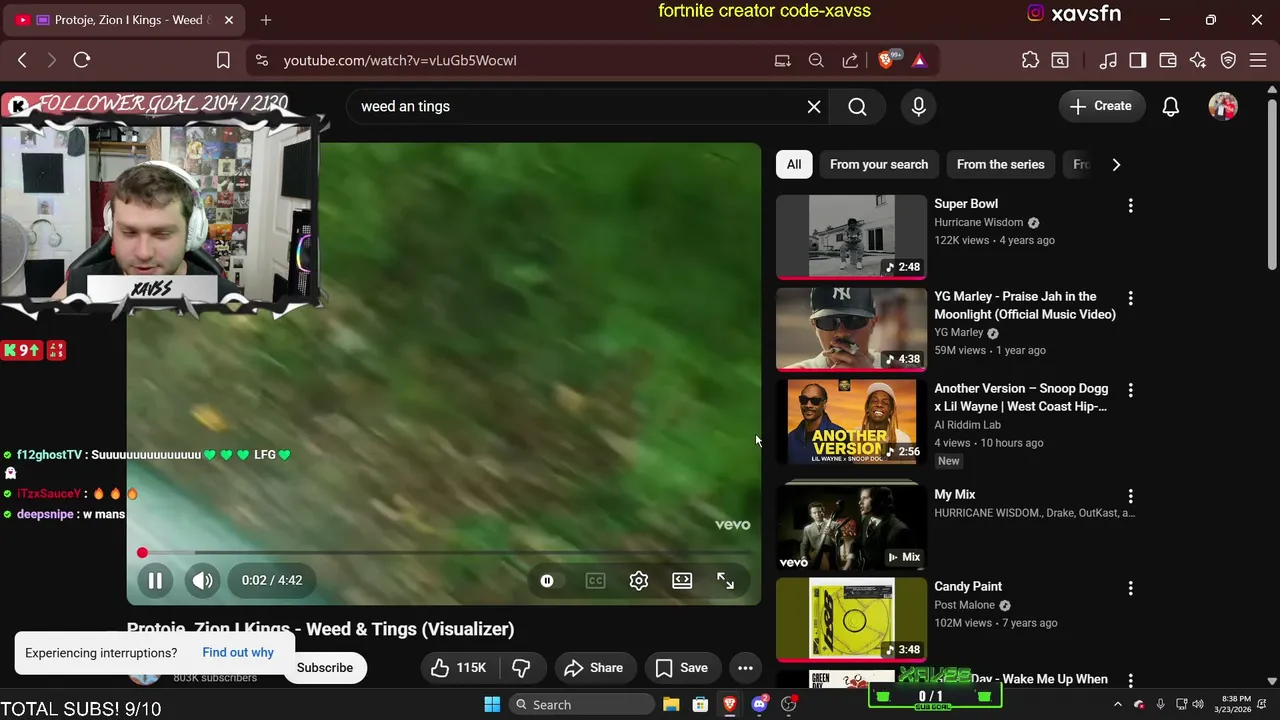1280x720 pixels.
Task: Open a new browser tab
Action: point(266,20)
